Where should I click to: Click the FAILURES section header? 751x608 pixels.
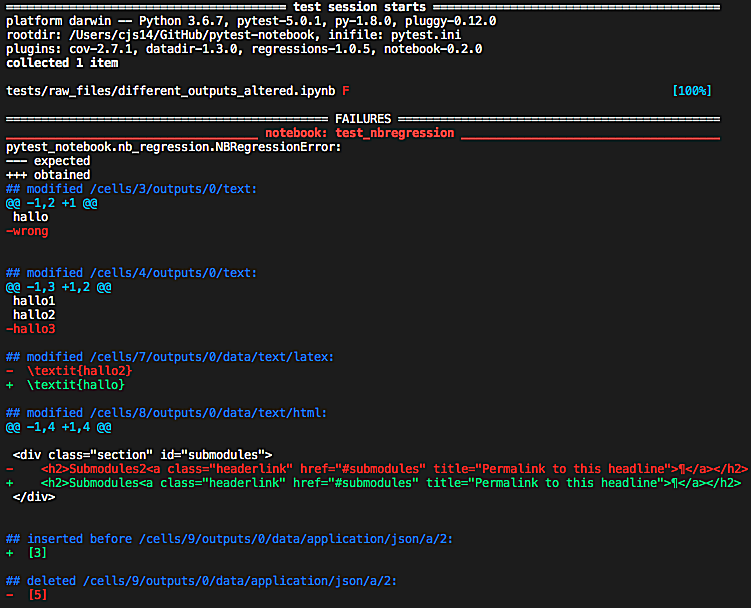(x=363, y=119)
